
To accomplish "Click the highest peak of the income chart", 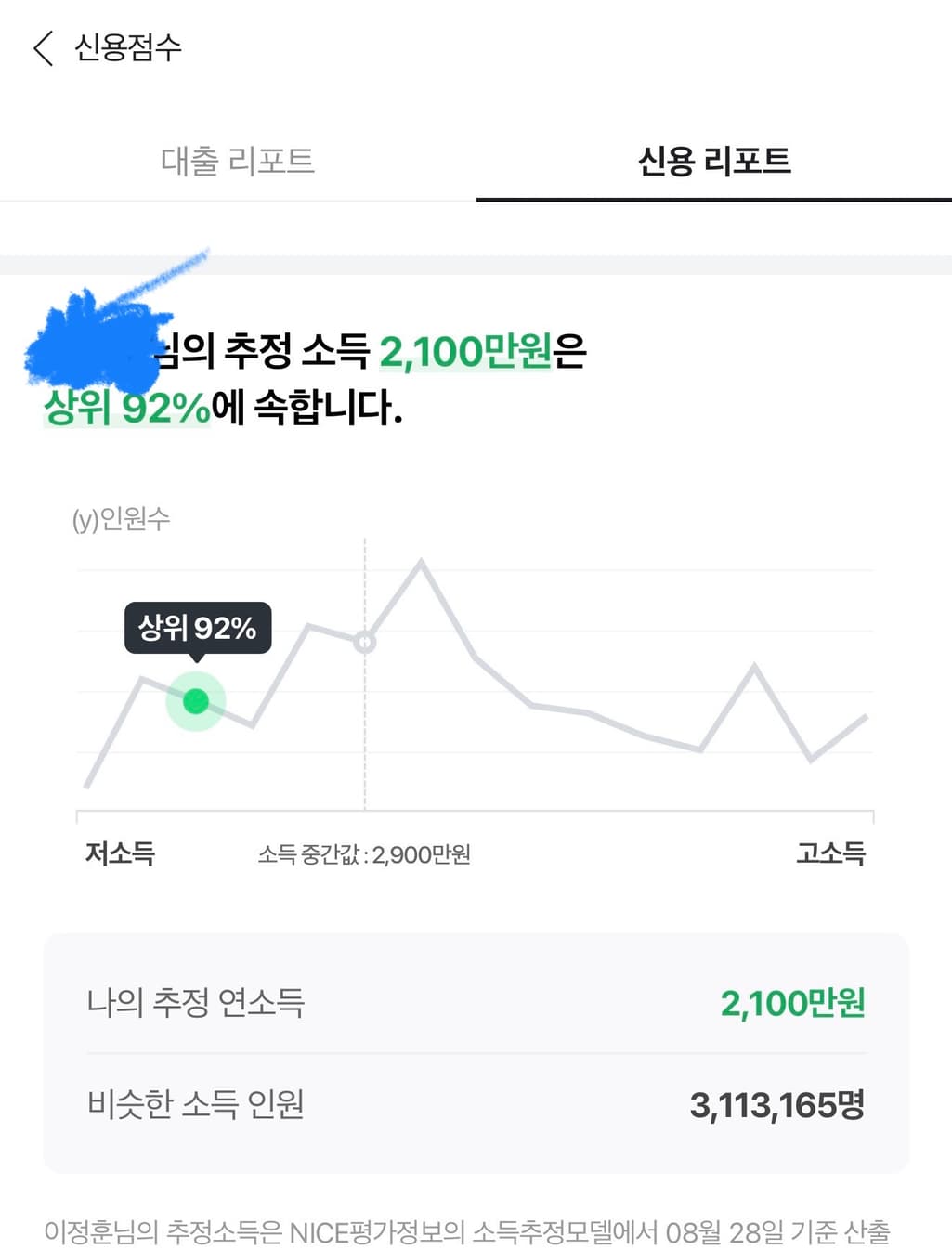I will pyautogui.click(x=421, y=561).
